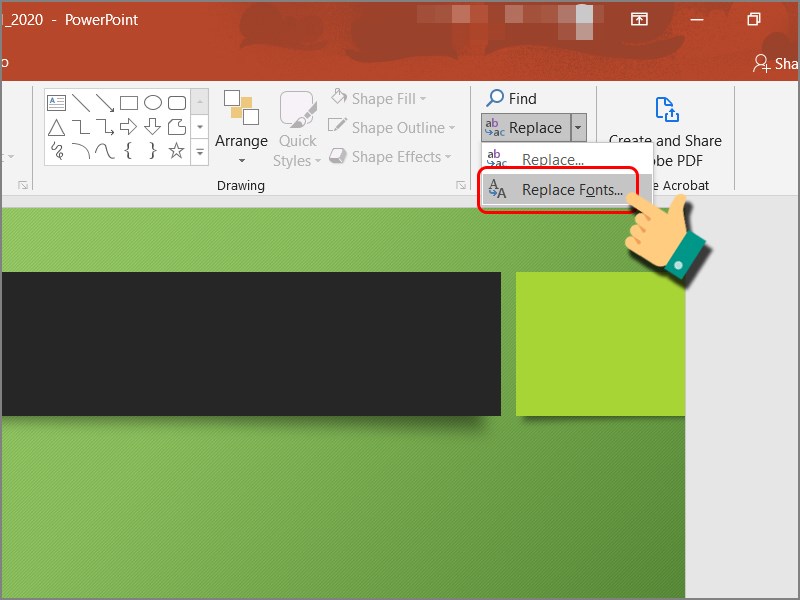This screenshot has height=600, width=800.
Task: Select the Arc shape
Action: pos(81,151)
